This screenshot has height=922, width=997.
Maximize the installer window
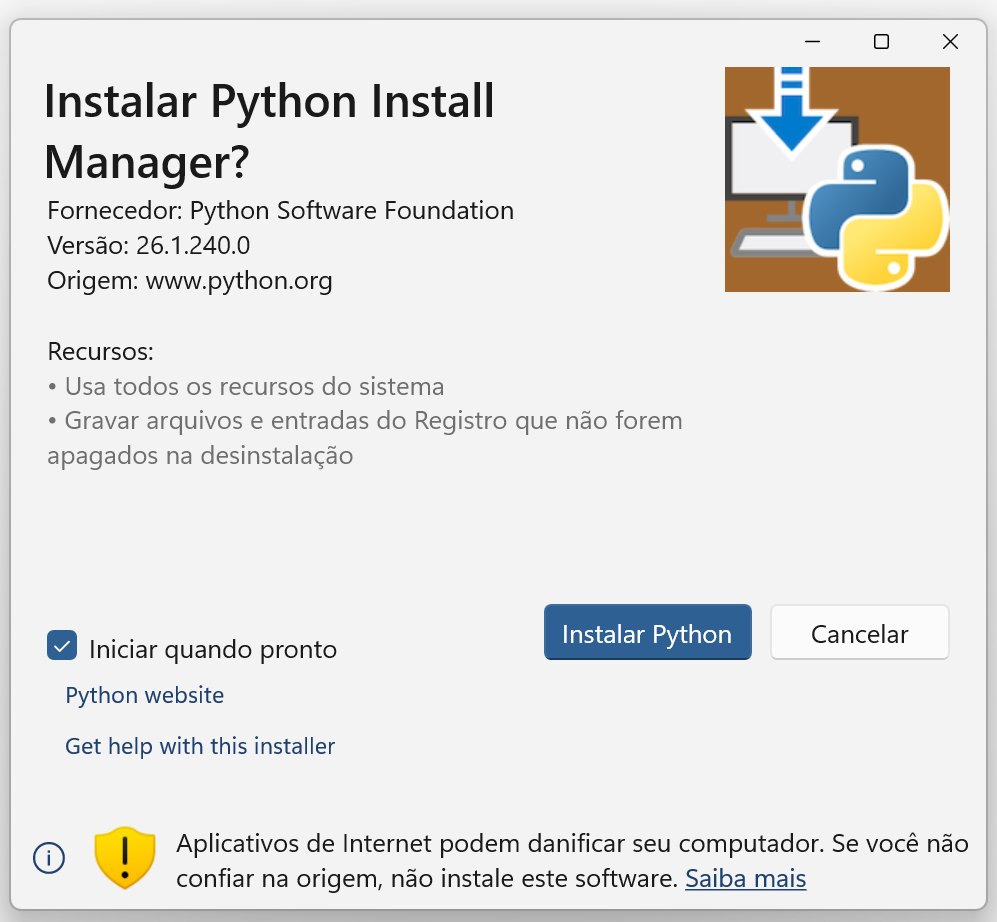[x=881, y=42]
